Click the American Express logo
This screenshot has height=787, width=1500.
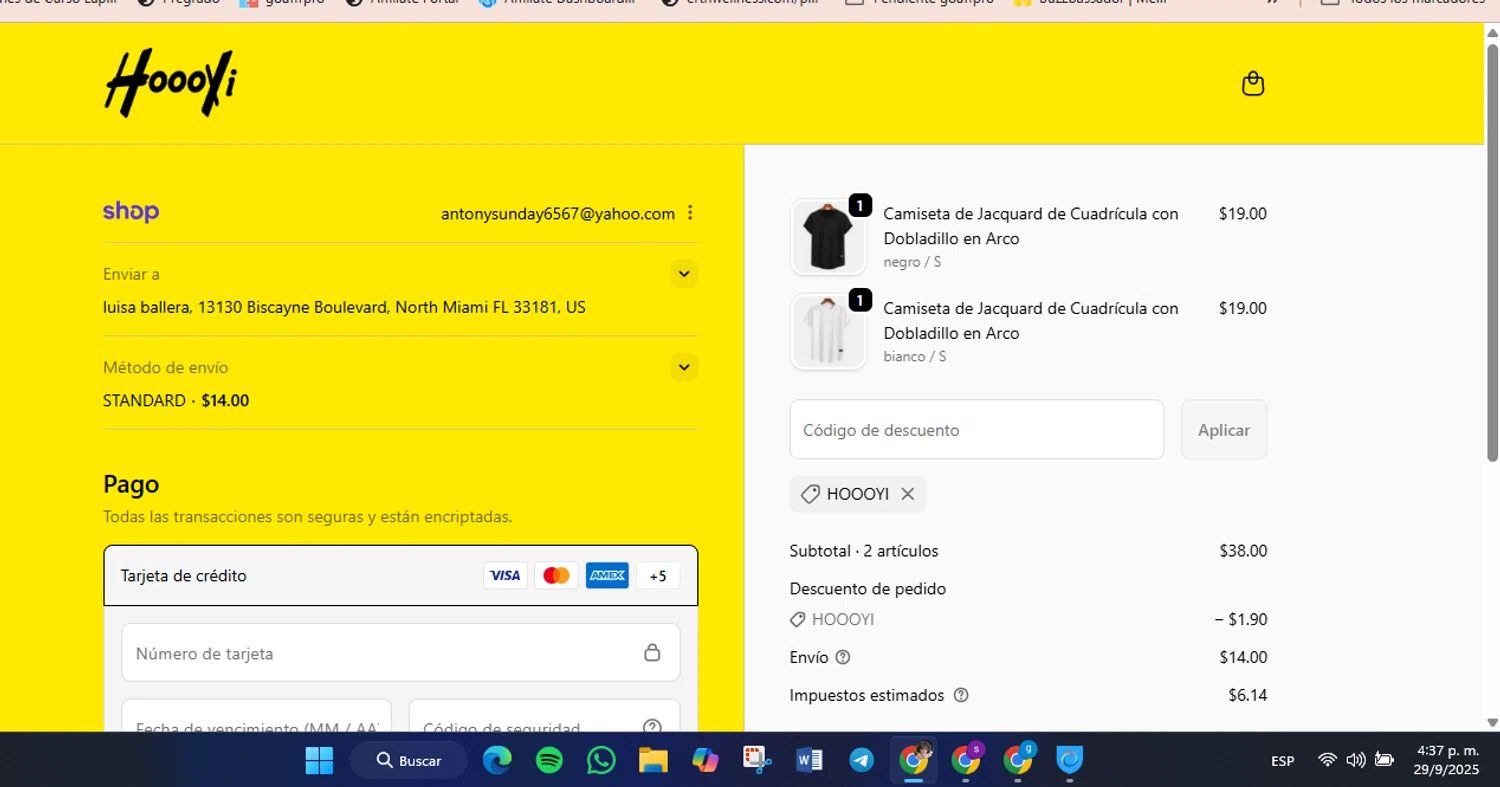607,575
